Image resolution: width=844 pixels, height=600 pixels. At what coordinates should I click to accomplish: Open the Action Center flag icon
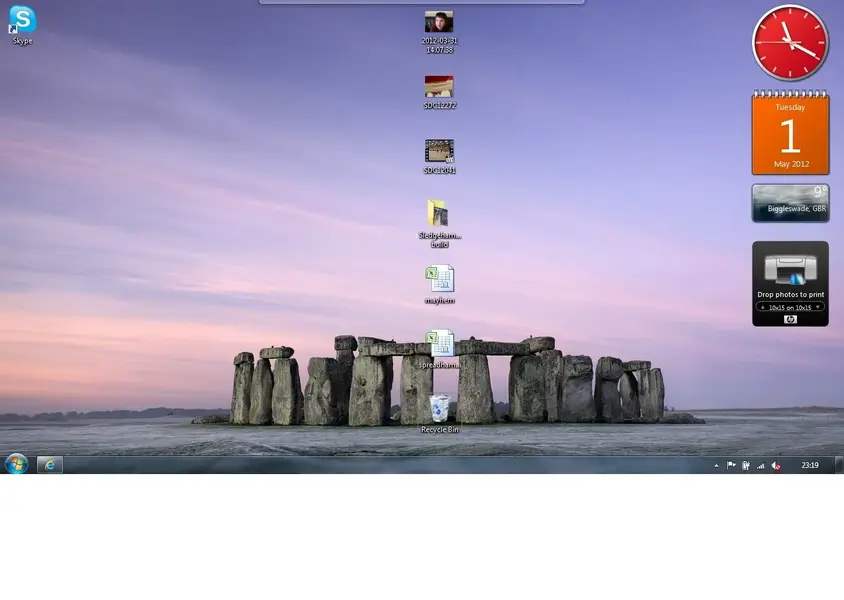731,466
